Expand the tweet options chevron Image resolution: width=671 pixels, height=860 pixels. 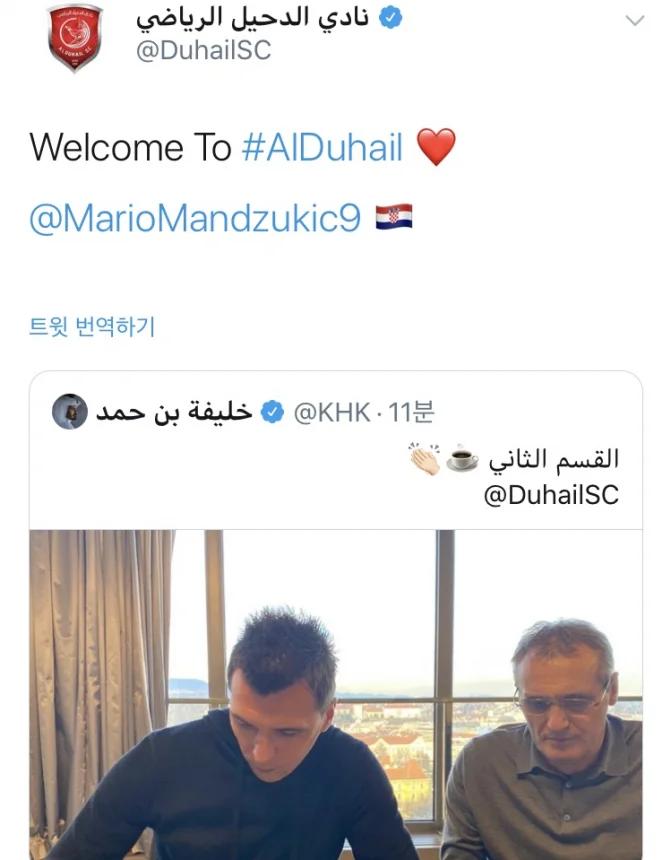(x=635, y=20)
